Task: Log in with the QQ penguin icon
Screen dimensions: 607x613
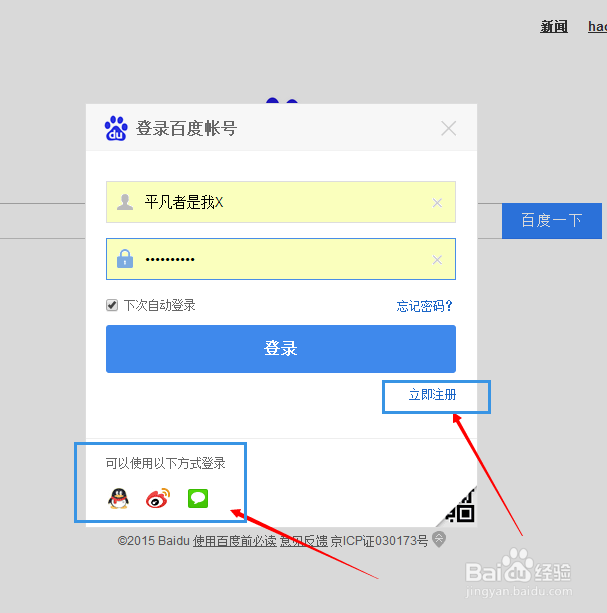Action: pos(118,498)
